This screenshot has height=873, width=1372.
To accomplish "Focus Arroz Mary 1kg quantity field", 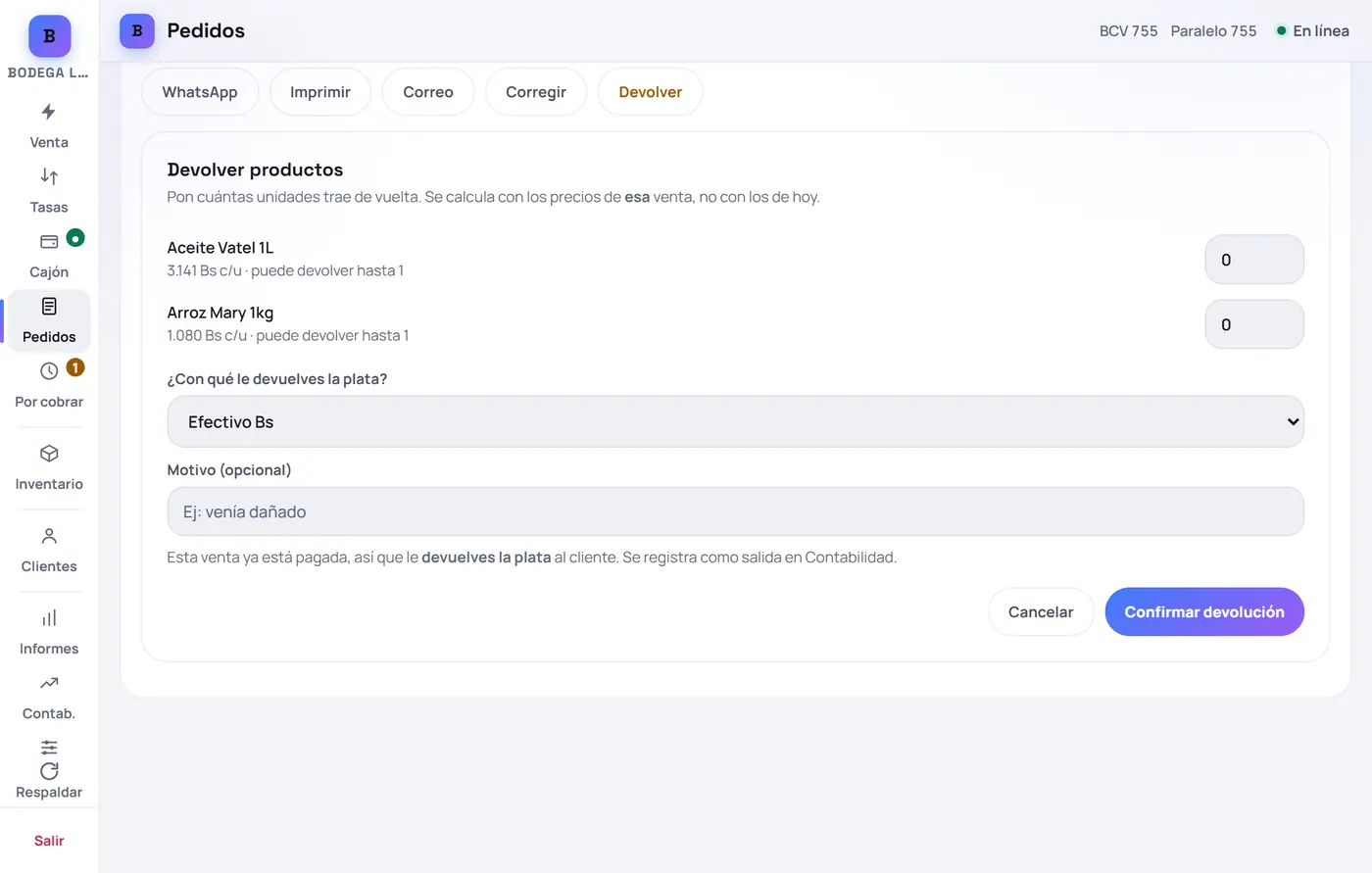I will tap(1254, 324).
